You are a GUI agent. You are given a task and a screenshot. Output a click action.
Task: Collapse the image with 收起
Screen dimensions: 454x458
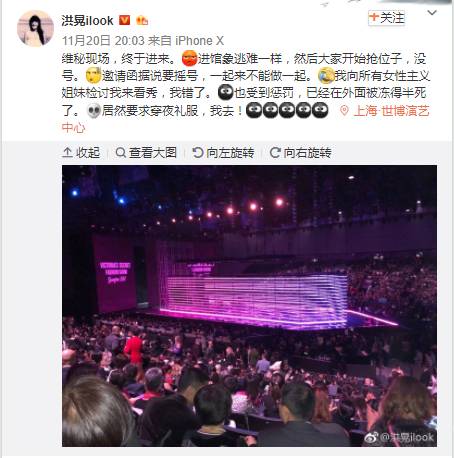point(81,153)
